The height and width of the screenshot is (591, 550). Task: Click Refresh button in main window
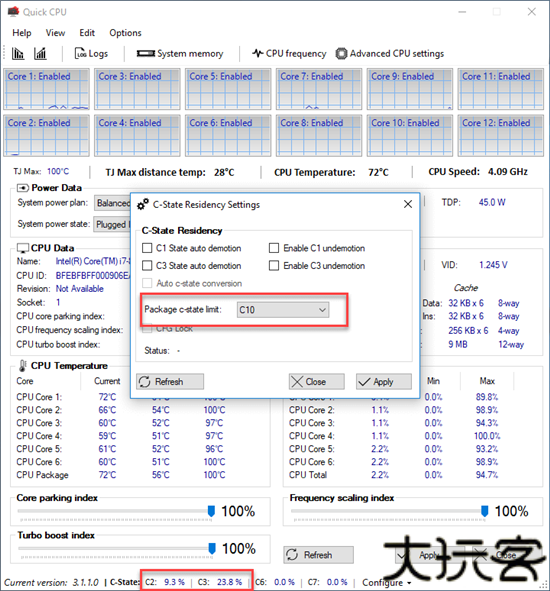click(319, 555)
